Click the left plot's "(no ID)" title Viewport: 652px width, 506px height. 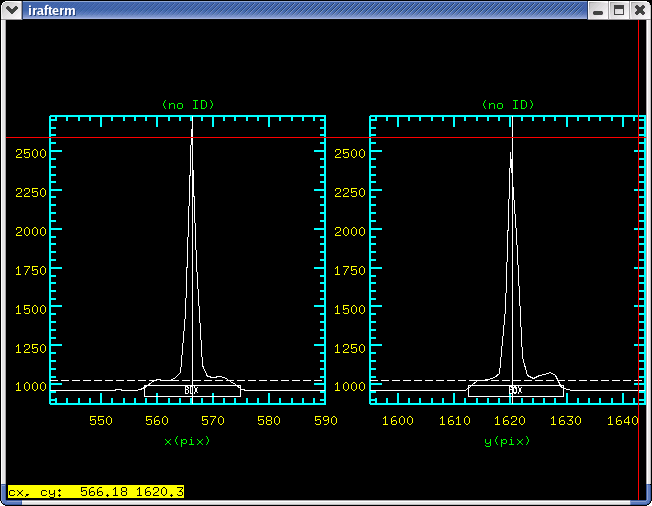pos(188,105)
